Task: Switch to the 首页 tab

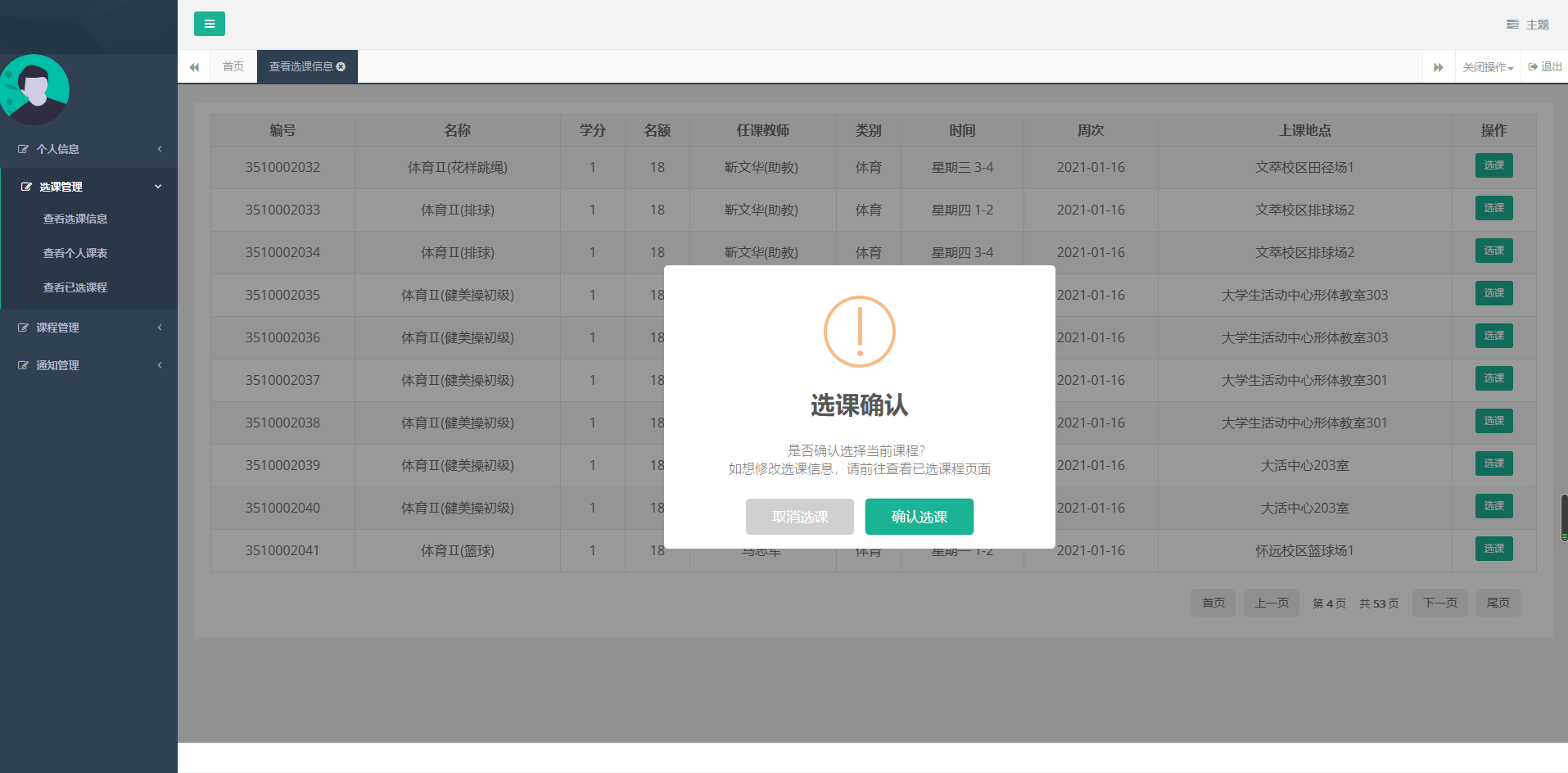Action: click(x=233, y=66)
